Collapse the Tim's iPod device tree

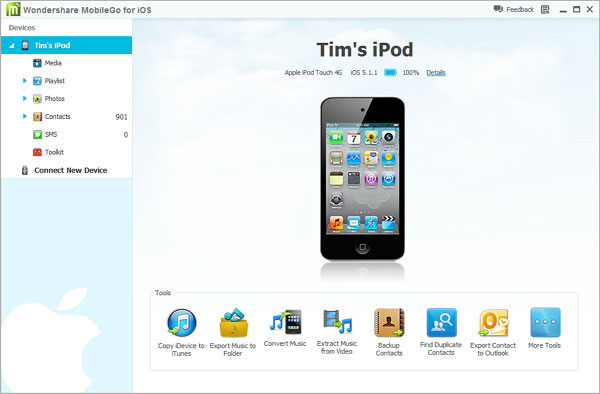[11, 46]
